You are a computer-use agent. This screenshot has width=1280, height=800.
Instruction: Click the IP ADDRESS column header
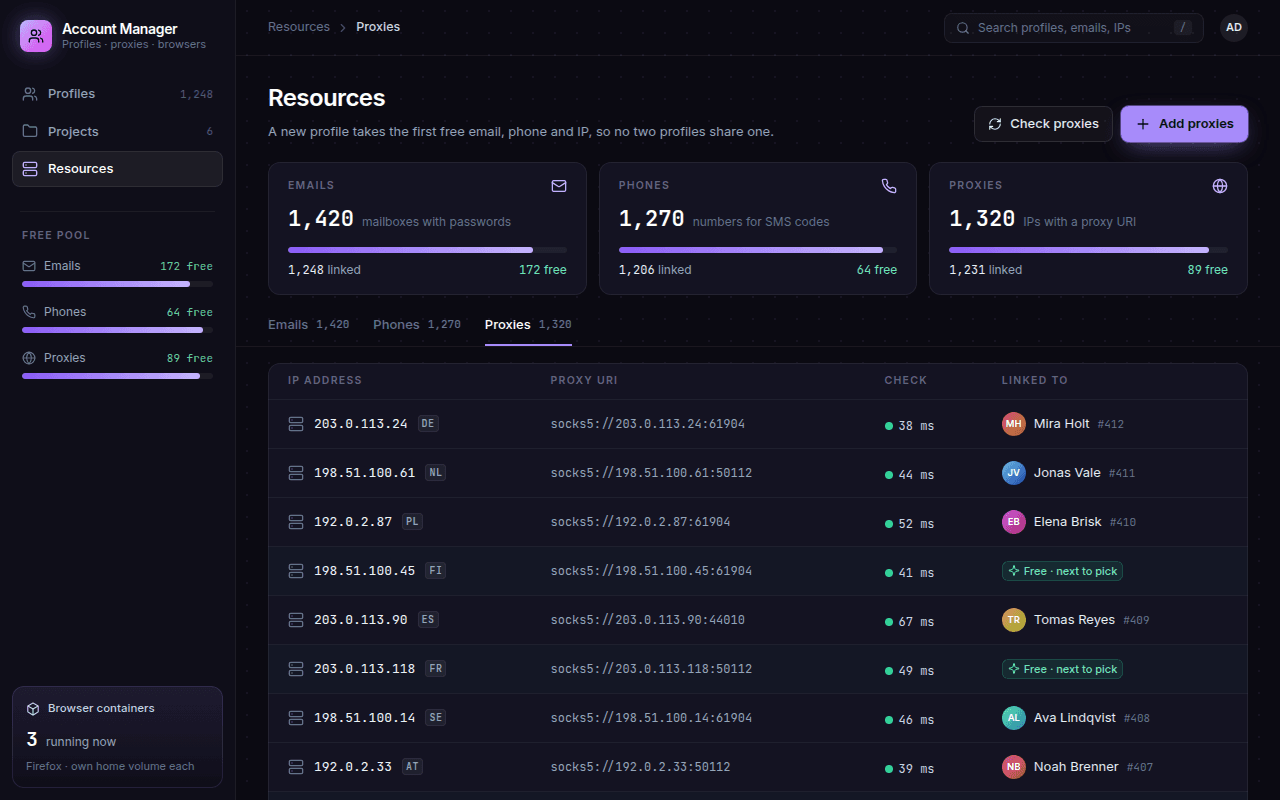(325, 381)
